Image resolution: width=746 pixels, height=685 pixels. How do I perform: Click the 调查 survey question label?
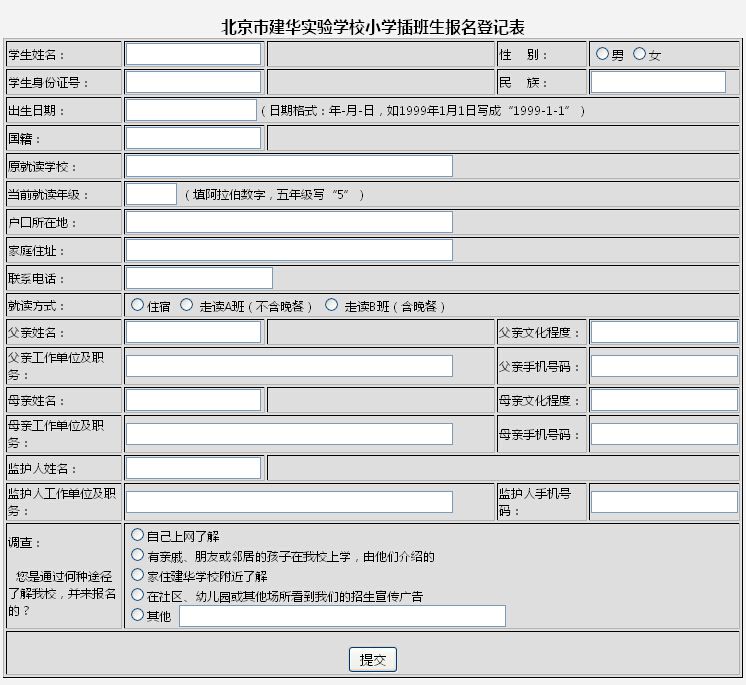tap(62, 576)
